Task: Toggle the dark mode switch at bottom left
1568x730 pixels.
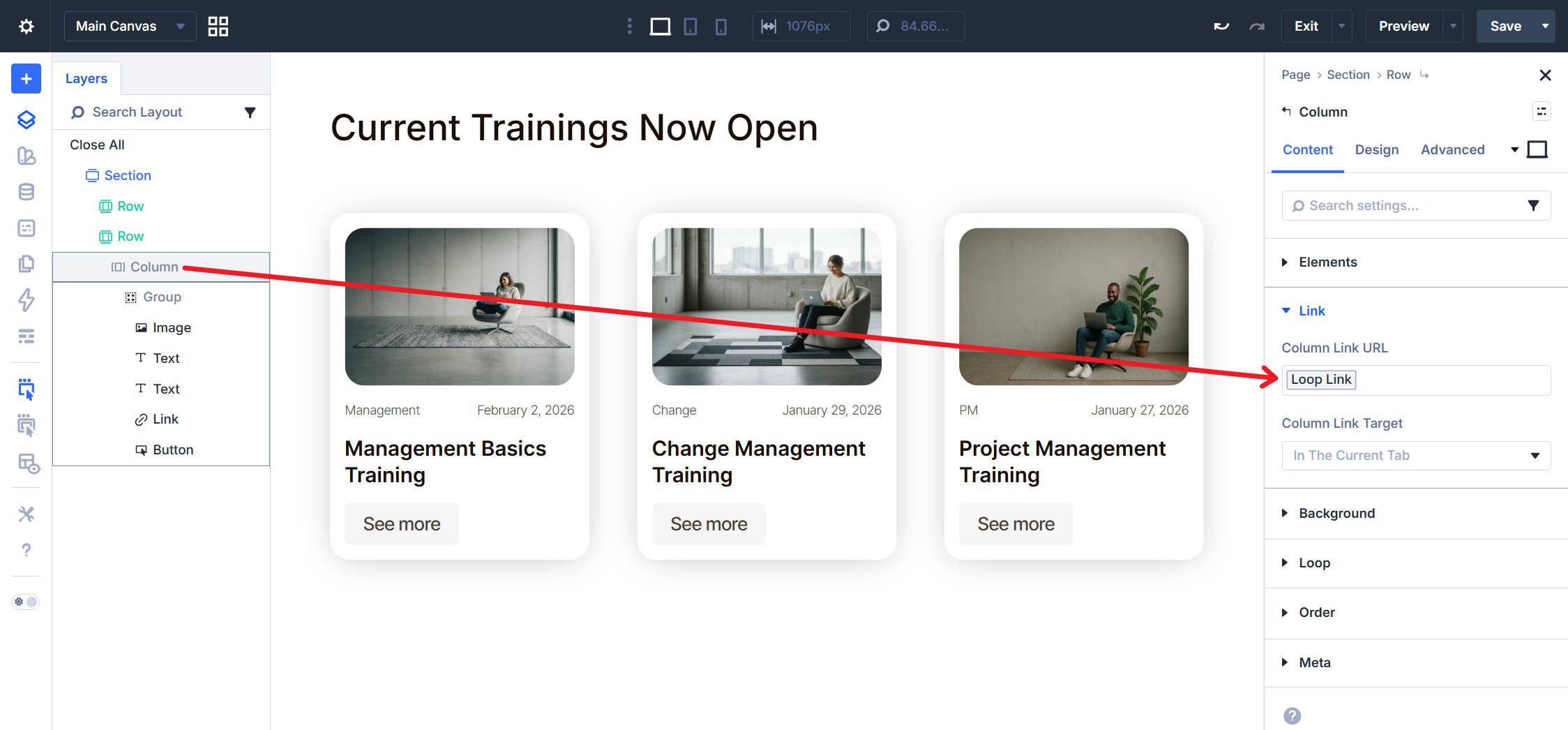Action: tap(25, 601)
